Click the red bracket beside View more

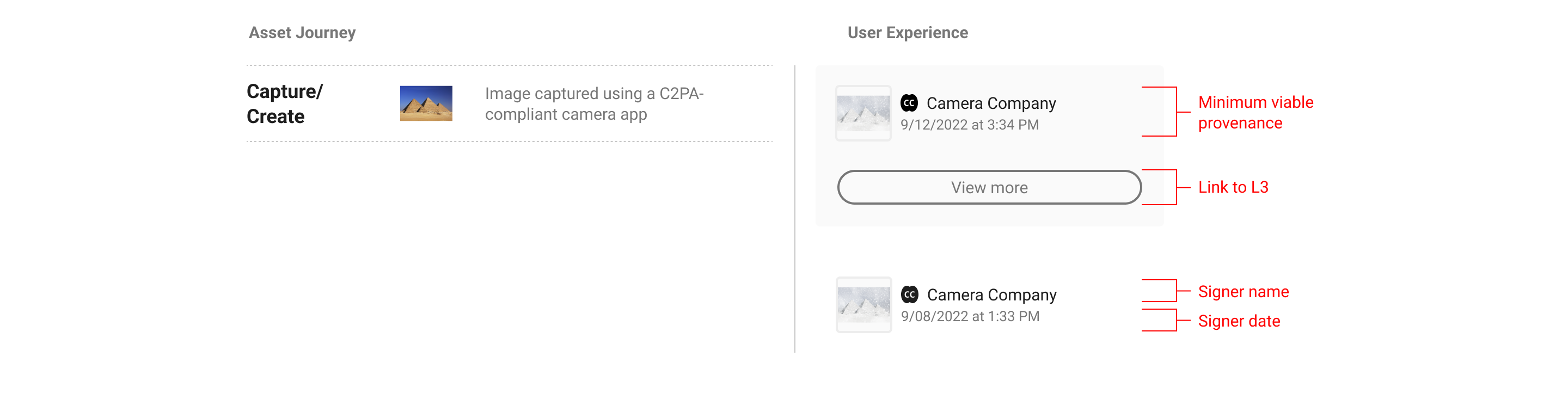tap(1165, 187)
